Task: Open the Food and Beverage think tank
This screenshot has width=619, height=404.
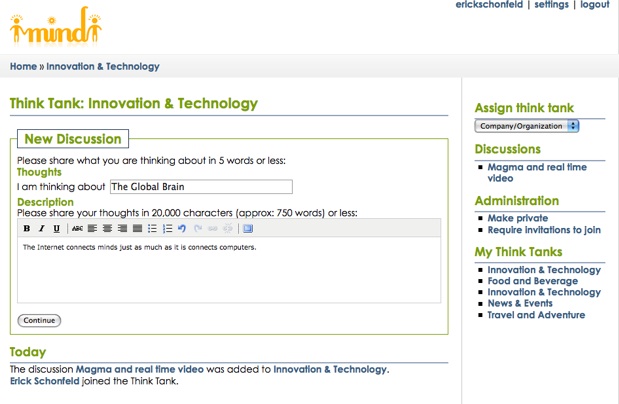Action: (x=532, y=281)
